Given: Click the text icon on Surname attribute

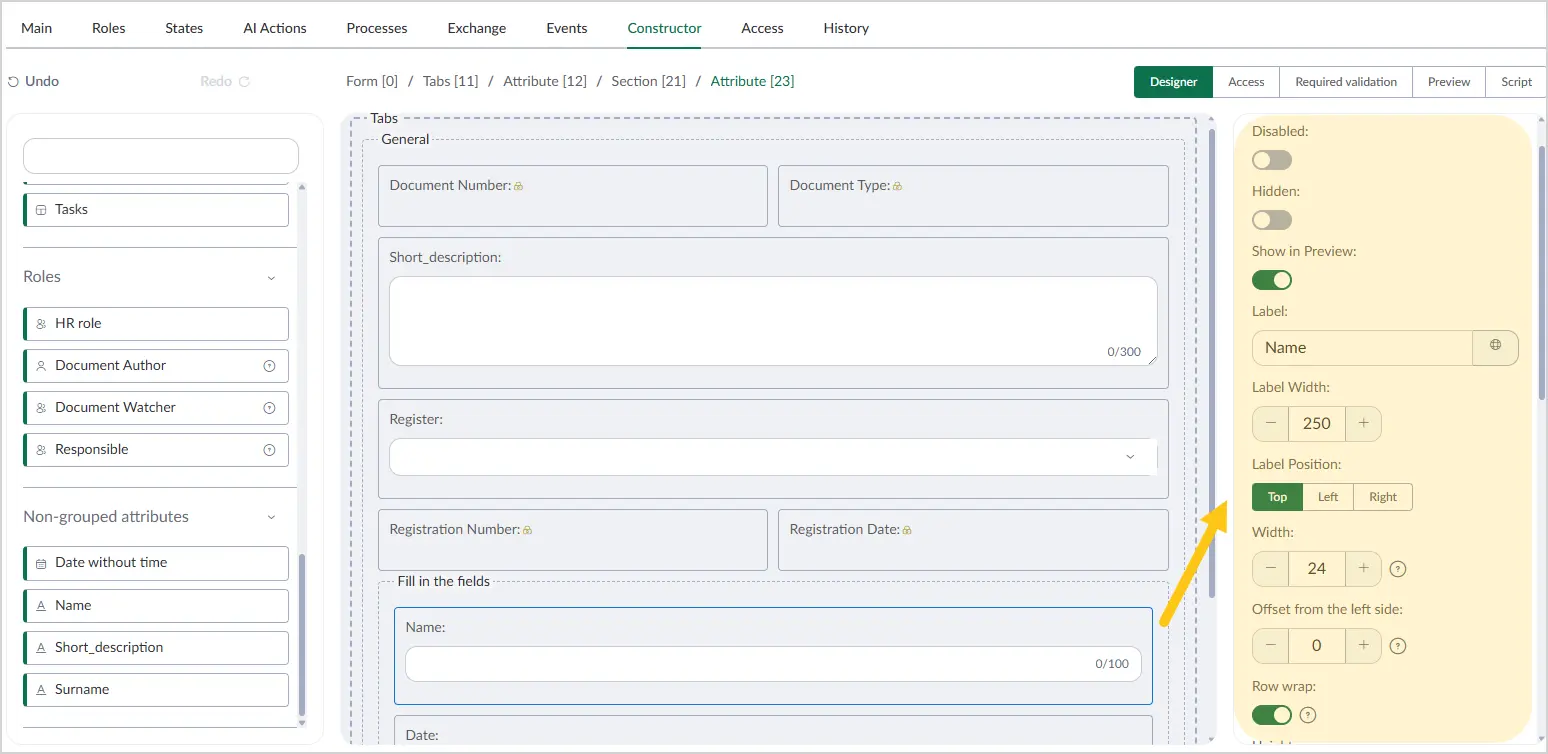Looking at the screenshot, I should pos(41,690).
